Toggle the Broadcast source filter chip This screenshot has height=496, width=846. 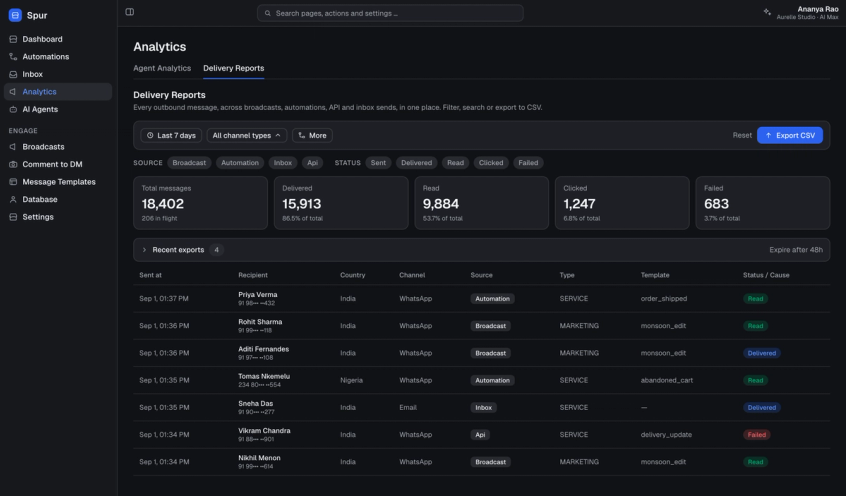tap(189, 162)
